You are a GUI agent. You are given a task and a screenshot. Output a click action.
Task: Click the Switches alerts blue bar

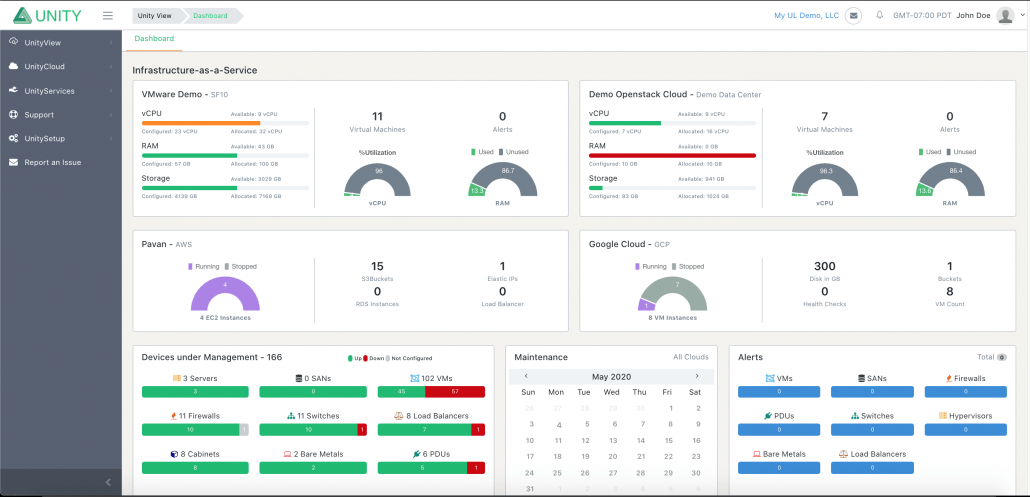[872, 429]
